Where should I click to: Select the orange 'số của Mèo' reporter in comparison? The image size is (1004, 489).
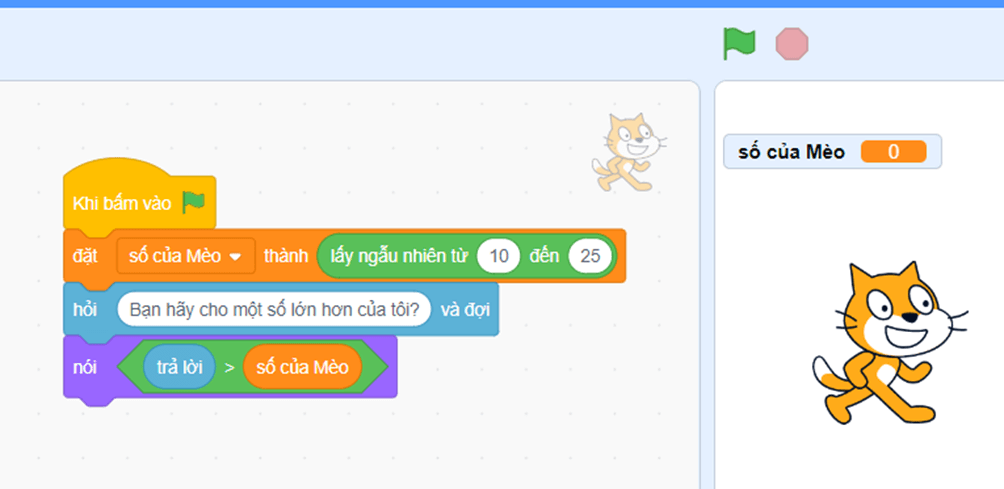(x=302, y=367)
